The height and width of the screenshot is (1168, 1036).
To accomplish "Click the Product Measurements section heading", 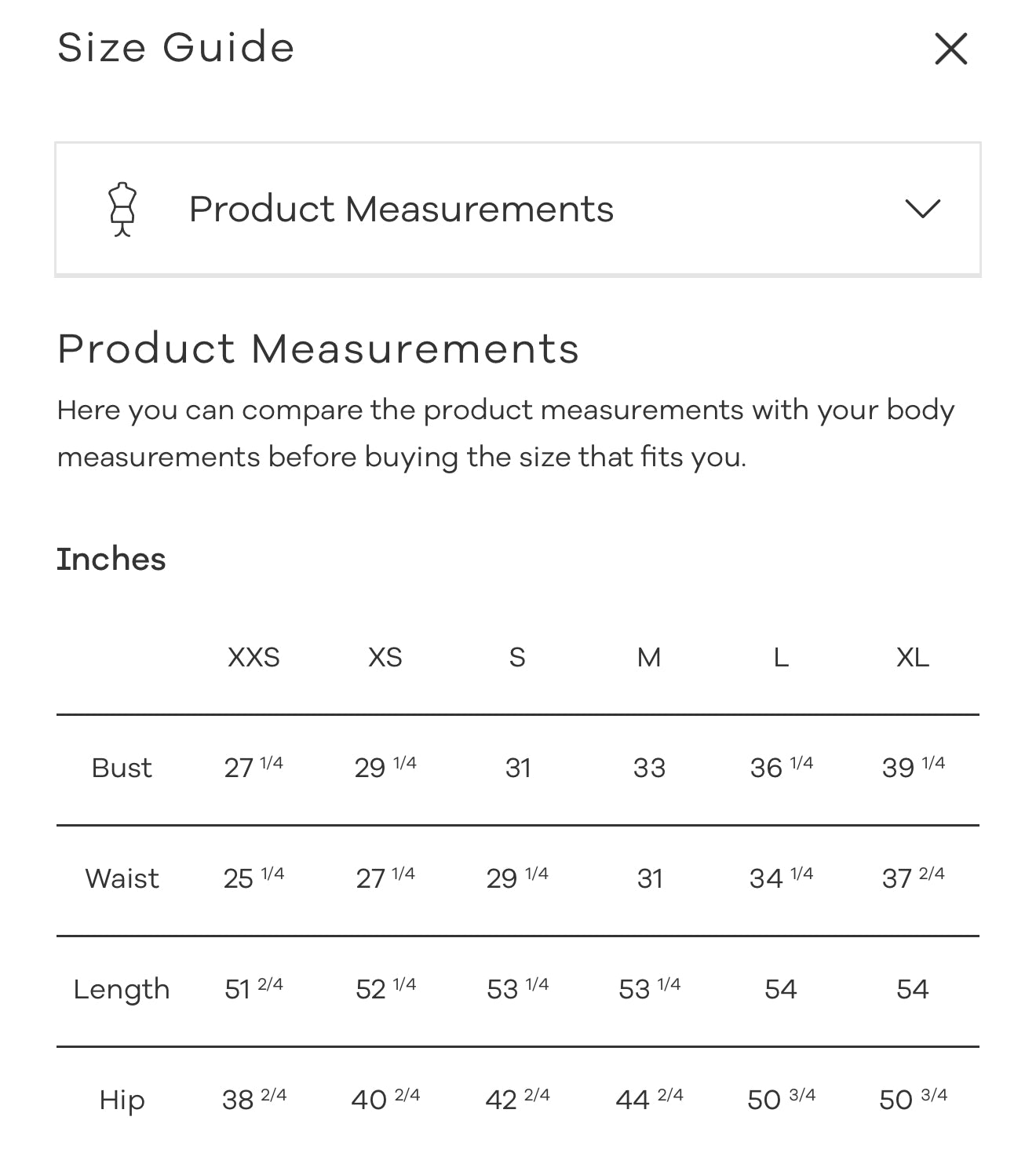I will point(318,348).
